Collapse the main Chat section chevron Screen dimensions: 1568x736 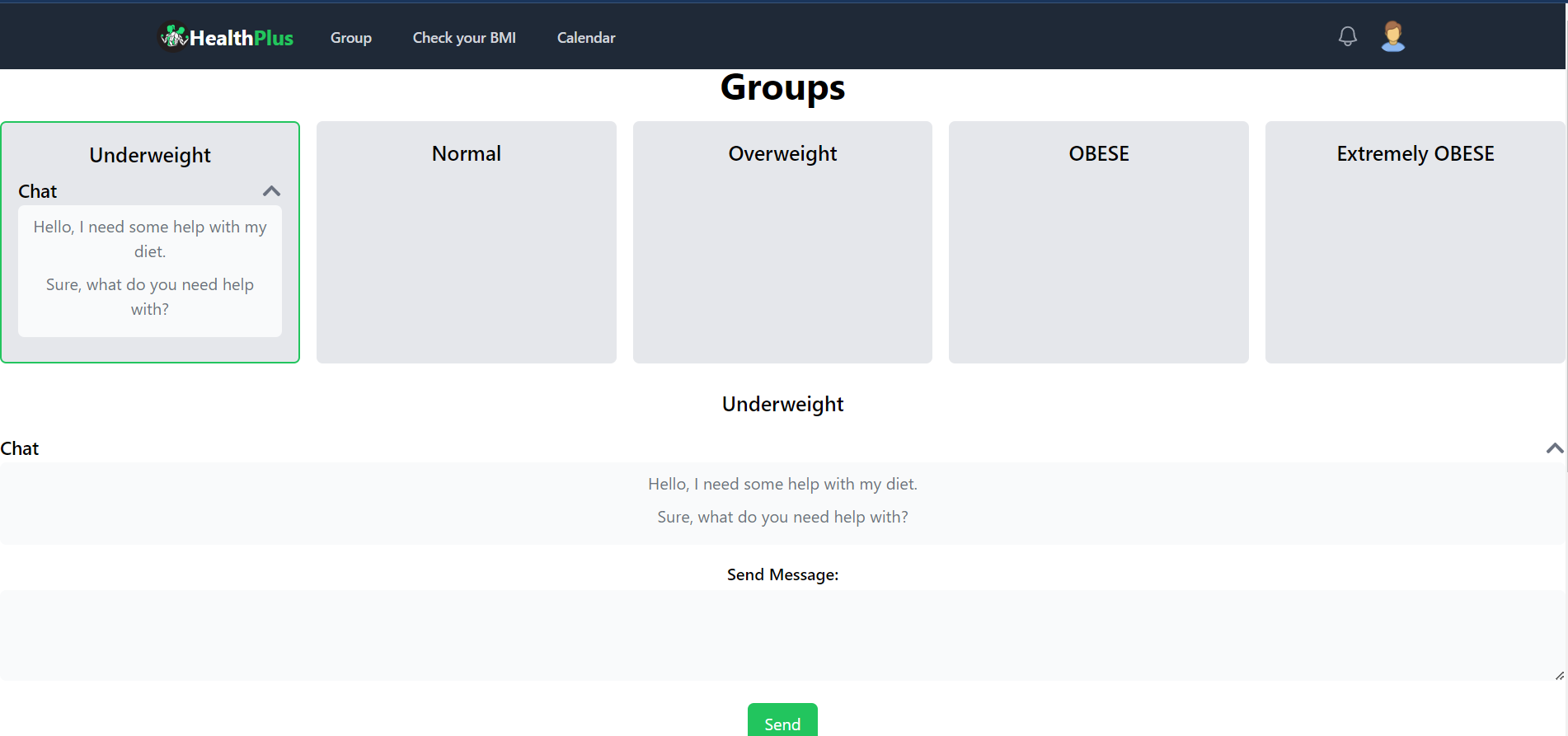[x=1554, y=448]
